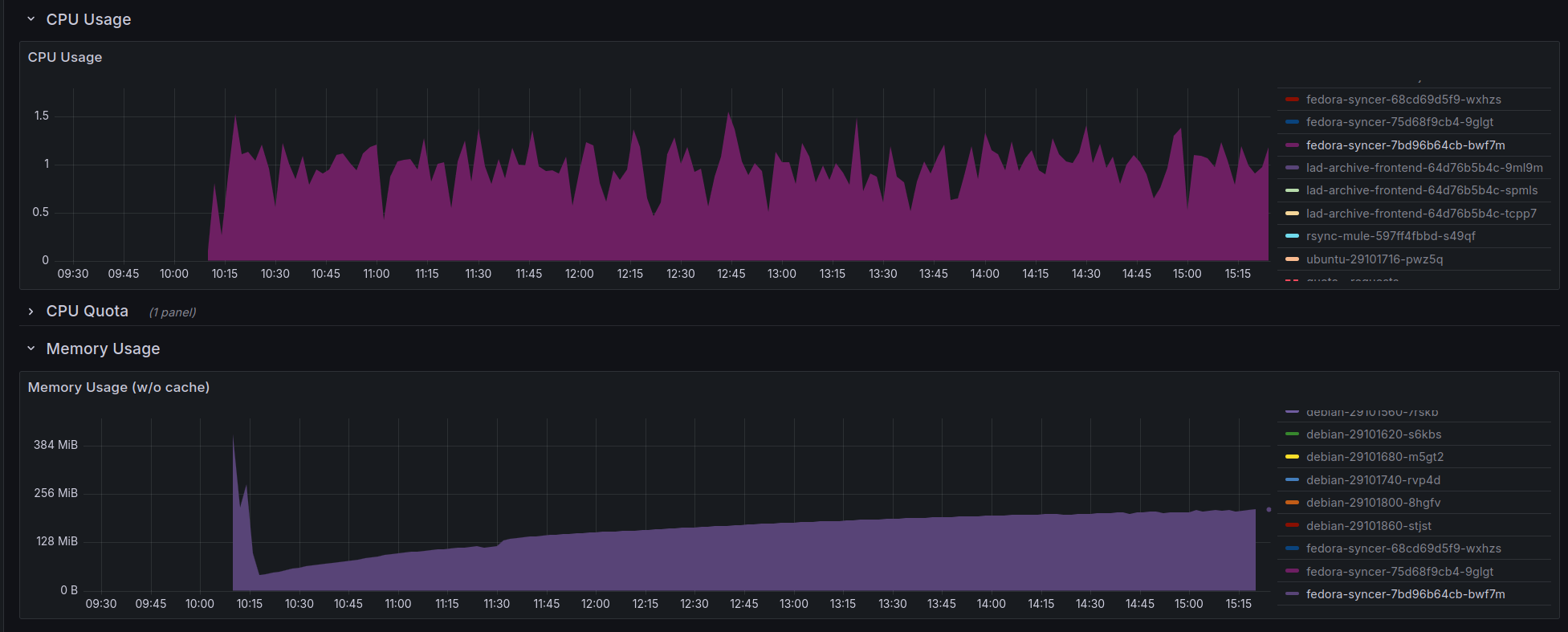Collapse the Memory Usage row chevron
The image size is (1568, 632).
(31, 349)
